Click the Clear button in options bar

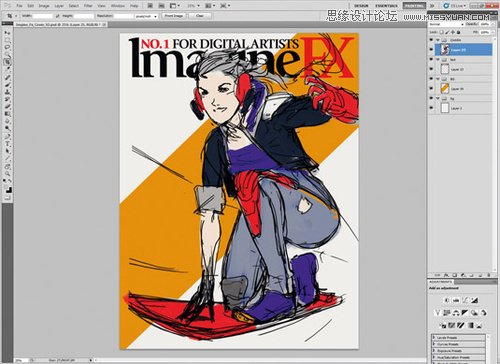(200, 16)
